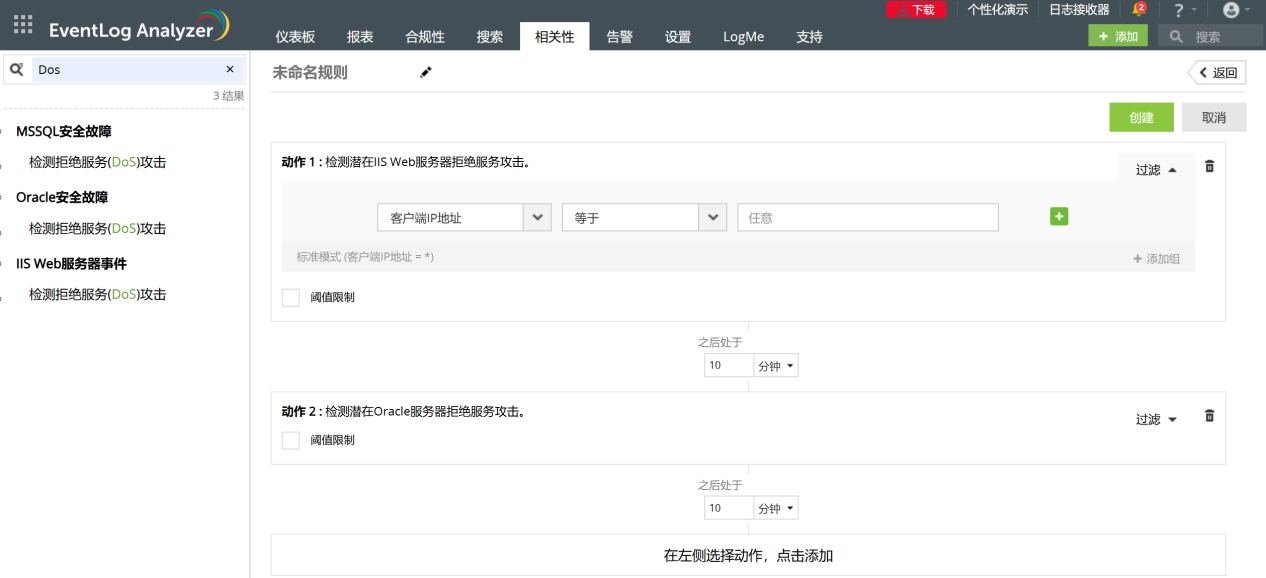Open the user account avatar icon
Screen dimensions: 1266x578
point(1231,10)
